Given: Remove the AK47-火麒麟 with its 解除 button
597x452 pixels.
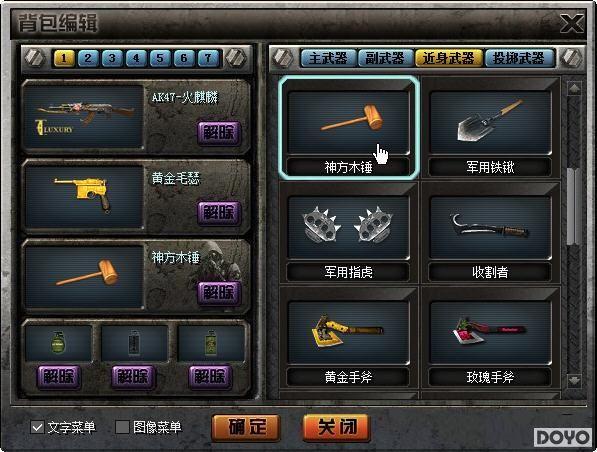Looking at the screenshot, I should coord(219,133).
